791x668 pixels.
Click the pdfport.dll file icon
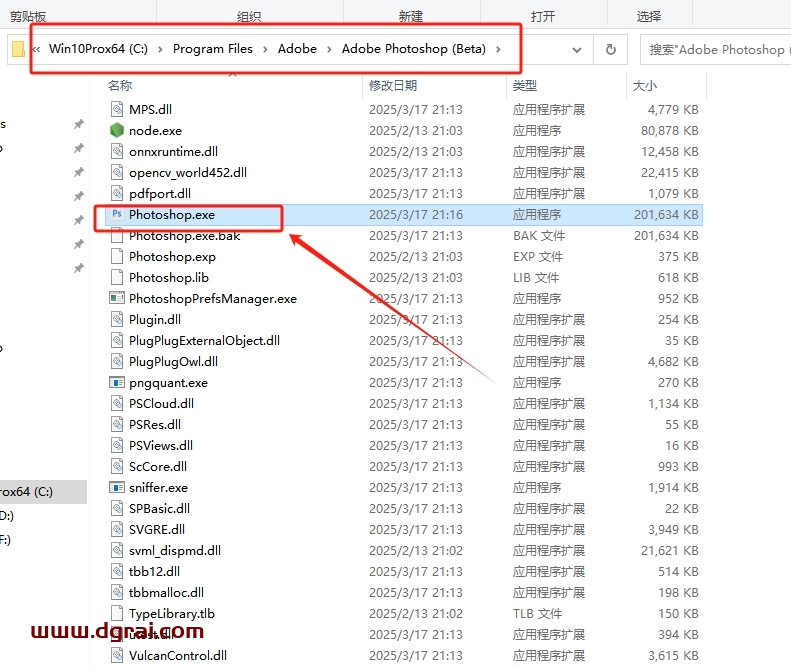coord(117,193)
